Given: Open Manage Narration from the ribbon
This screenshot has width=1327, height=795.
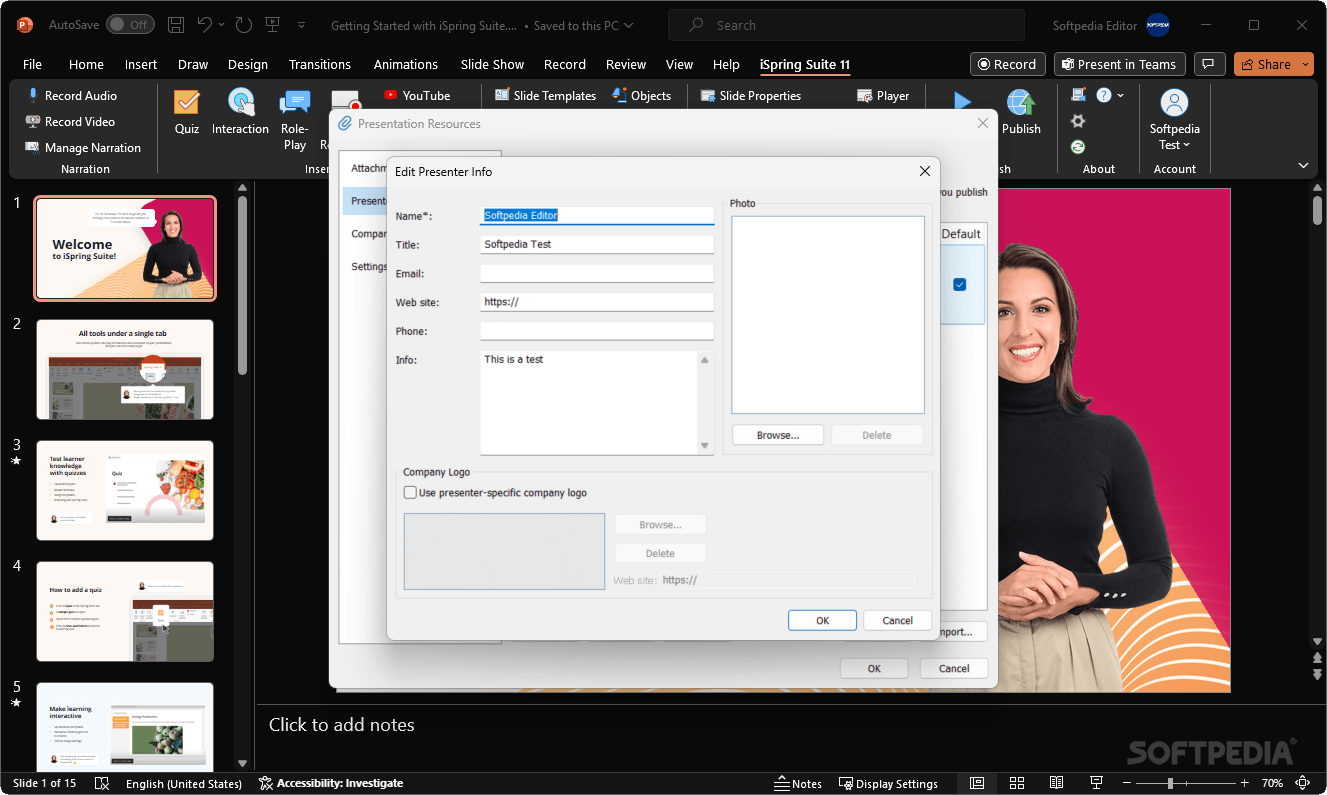Looking at the screenshot, I should coord(83,148).
